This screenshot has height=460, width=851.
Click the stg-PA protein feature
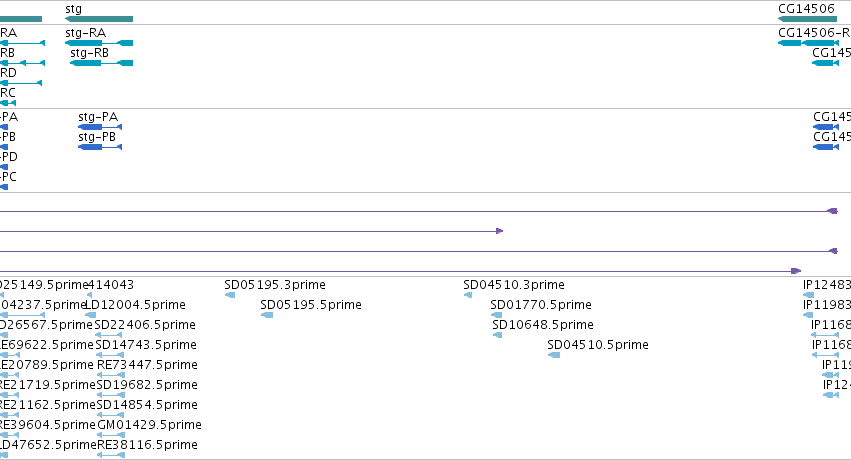click(x=100, y=127)
